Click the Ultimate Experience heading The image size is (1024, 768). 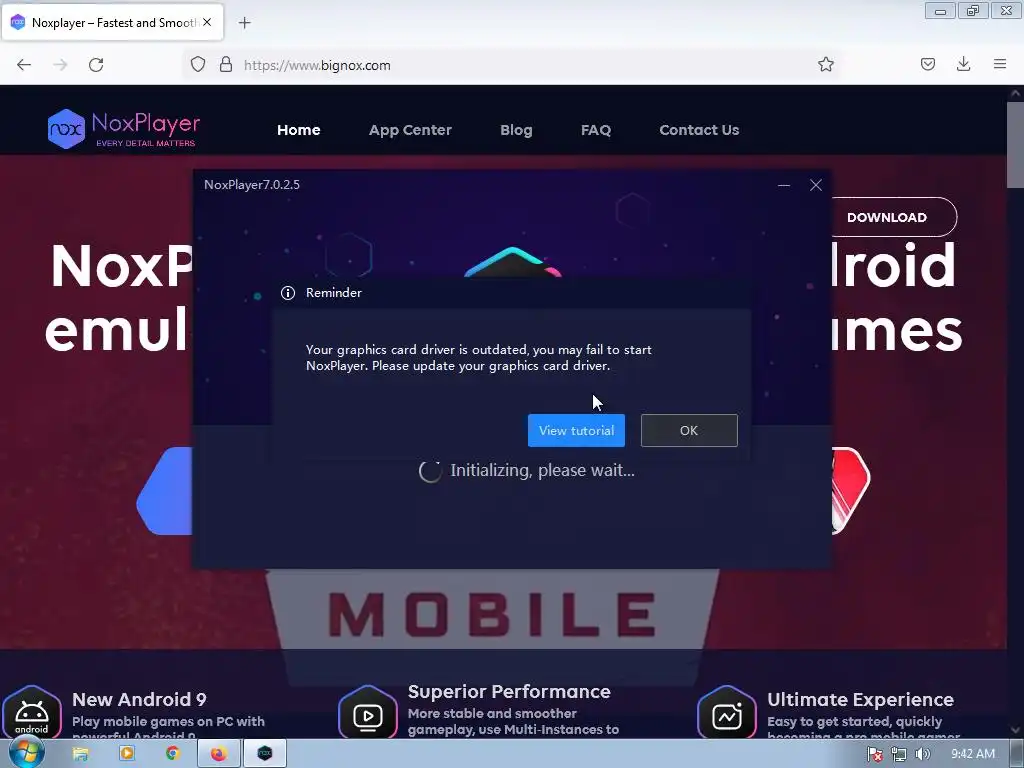point(860,699)
